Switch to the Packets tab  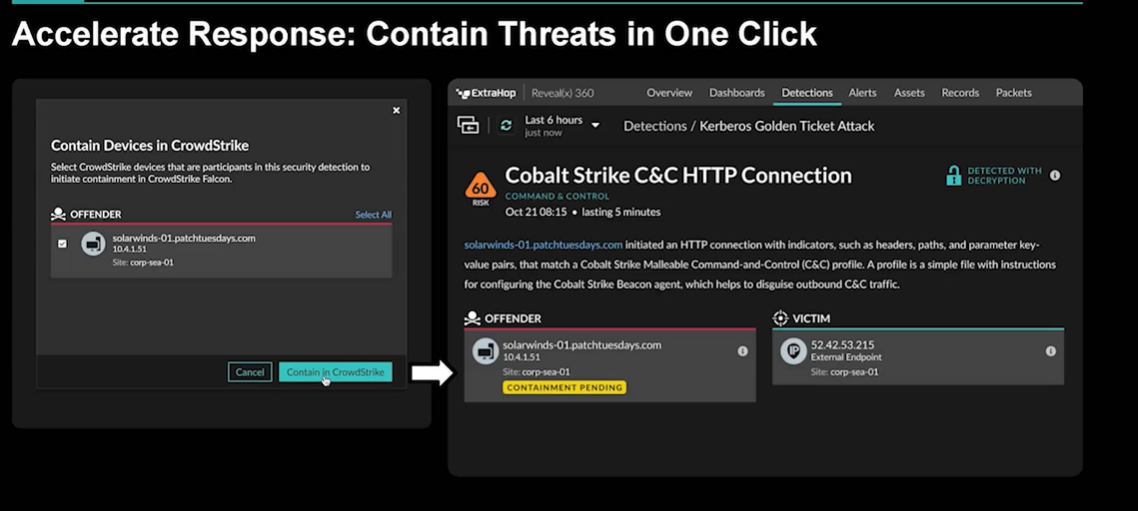(x=1013, y=93)
